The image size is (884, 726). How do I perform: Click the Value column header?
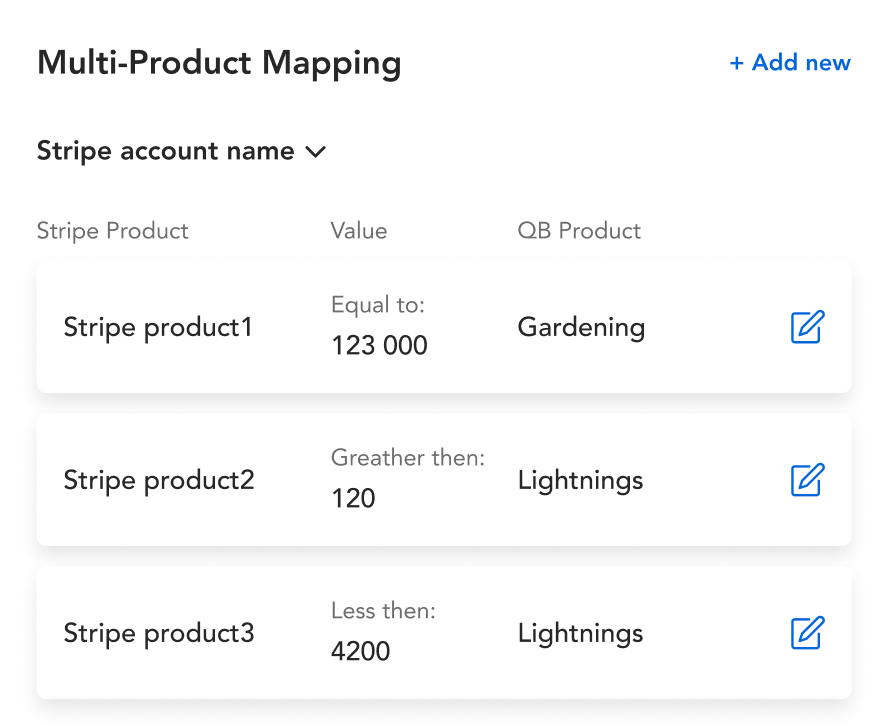pyautogui.click(x=359, y=231)
